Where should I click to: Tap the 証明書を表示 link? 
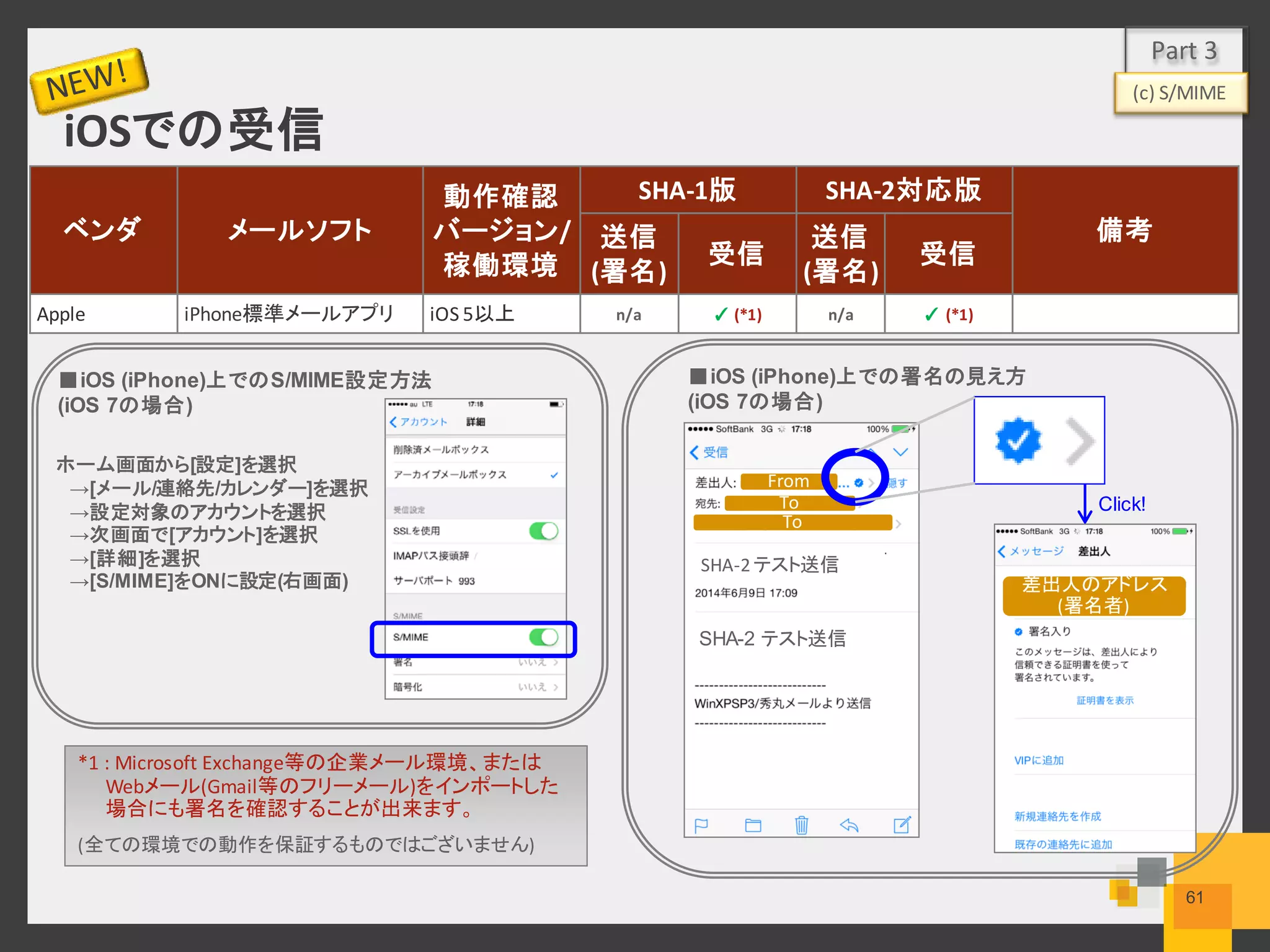[x=1105, y=700]
